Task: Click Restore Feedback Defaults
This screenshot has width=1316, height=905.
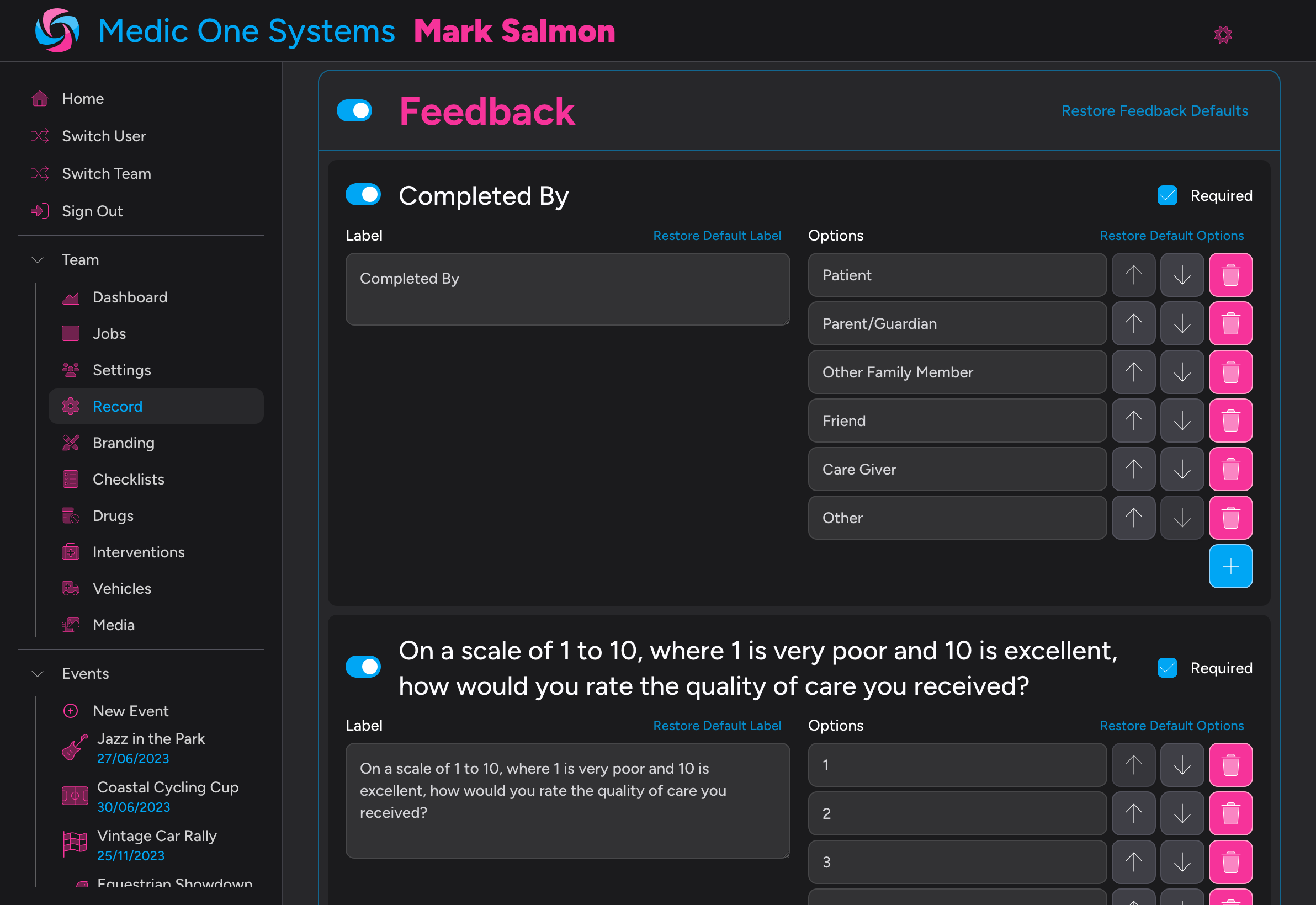Action: 1155,110
